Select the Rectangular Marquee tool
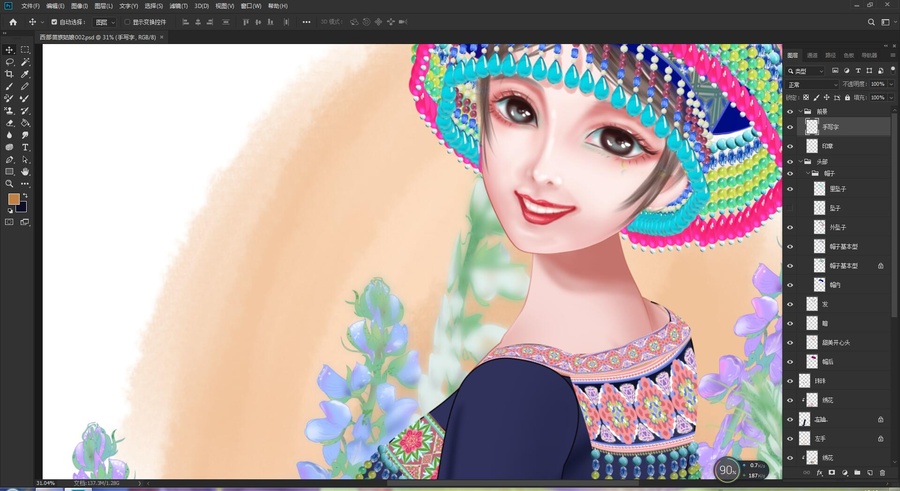The height and width of the screenshot is (491, 900). click(25, 50)
